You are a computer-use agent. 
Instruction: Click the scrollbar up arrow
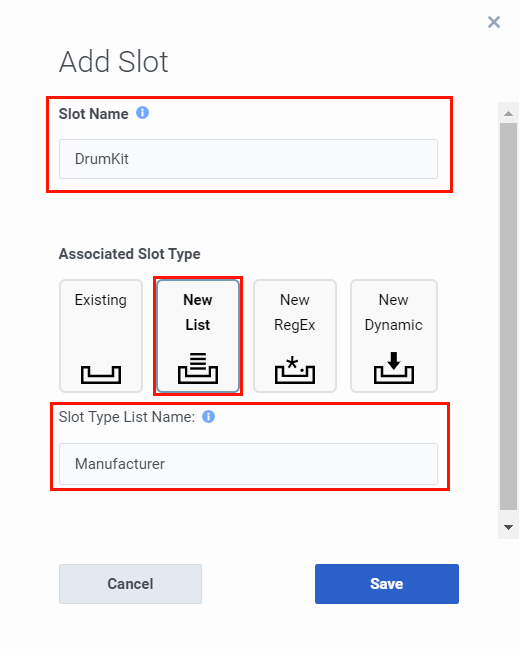509,113
